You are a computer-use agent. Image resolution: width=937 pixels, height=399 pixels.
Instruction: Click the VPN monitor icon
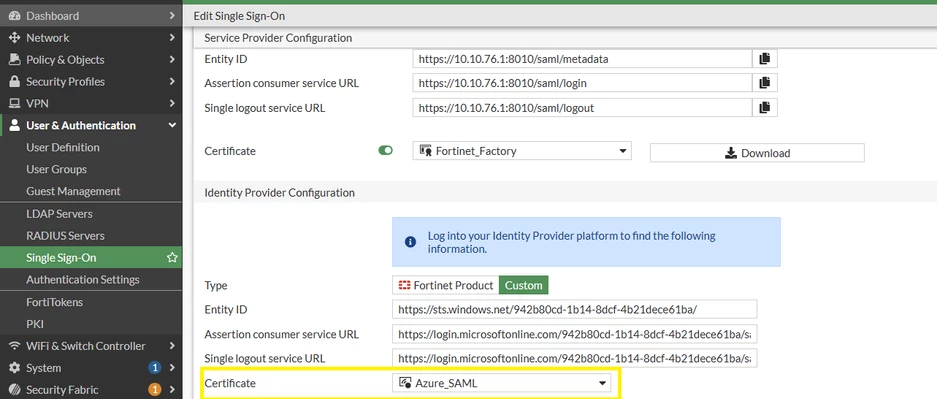14,104
